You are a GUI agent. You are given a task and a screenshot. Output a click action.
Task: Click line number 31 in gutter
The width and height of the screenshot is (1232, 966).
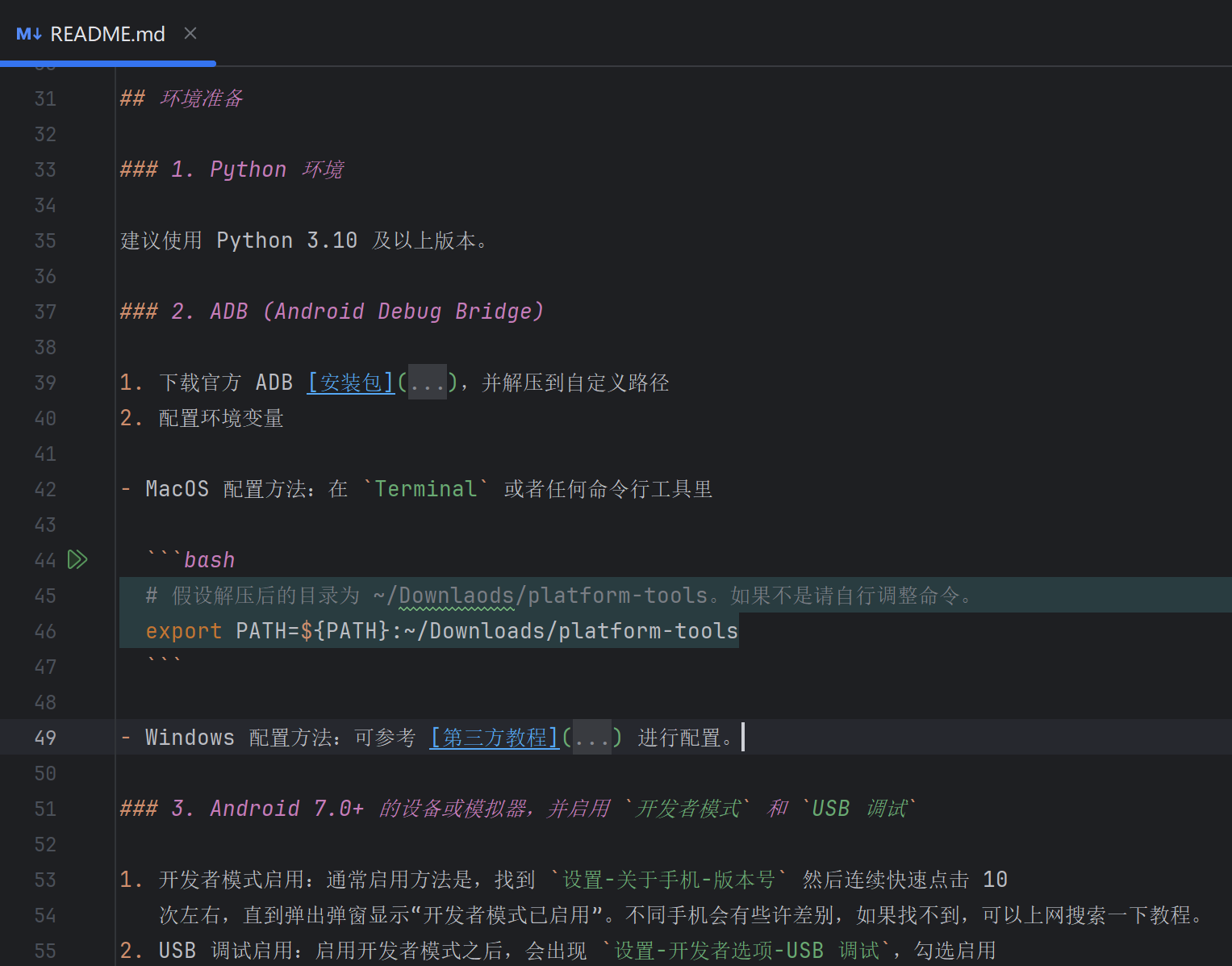[45, 98]
